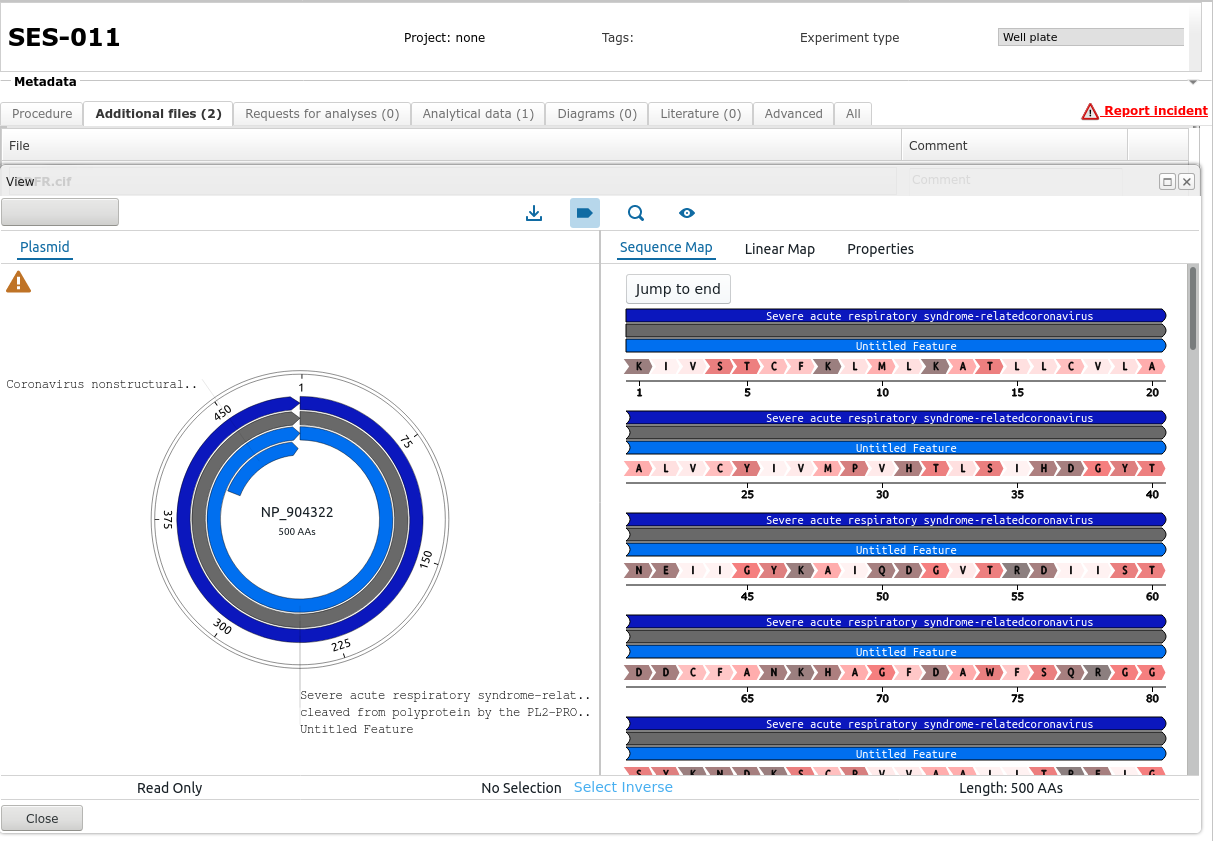Maximize the View dialog window
Viewport: 1213px width, 841px height.
click(1167, 182)
